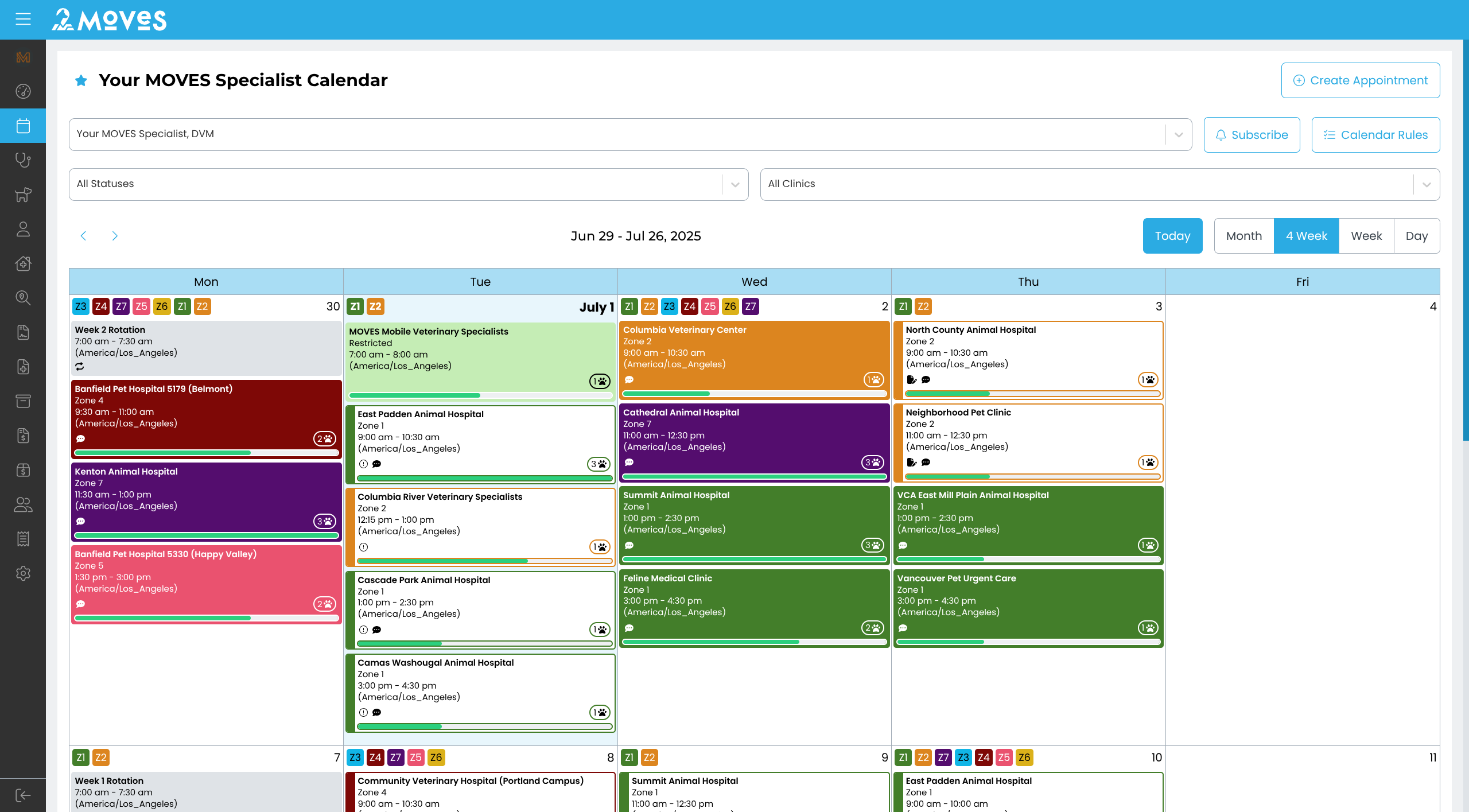Open Week 1 Rotation event
The image size is (1469, 812).
pyautogui.click(x=207, y=792)
